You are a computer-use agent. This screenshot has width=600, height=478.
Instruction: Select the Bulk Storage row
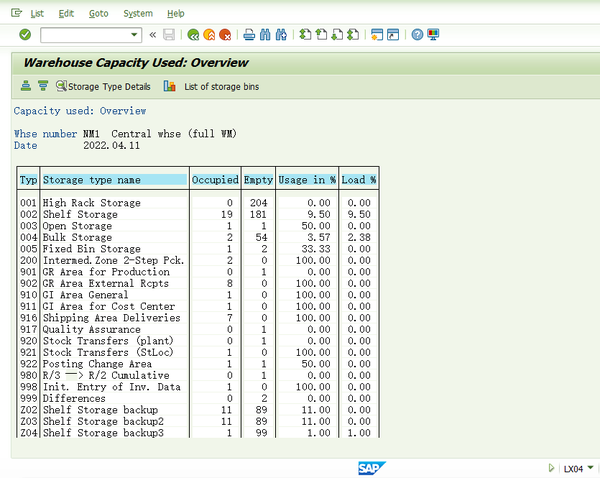click(198, 237)
